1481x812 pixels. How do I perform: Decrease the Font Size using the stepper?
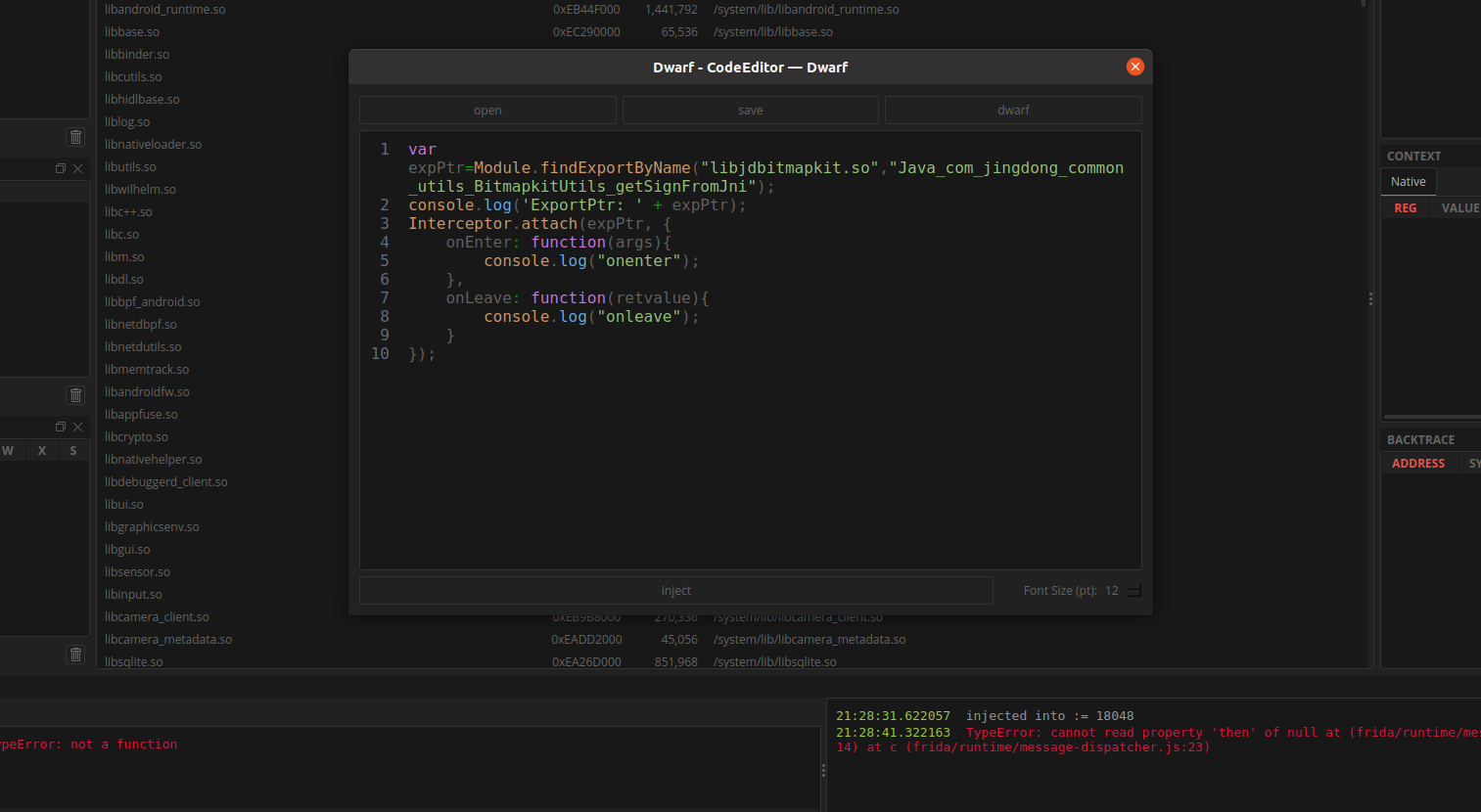pyautogui.click(x=1134, y=594)
